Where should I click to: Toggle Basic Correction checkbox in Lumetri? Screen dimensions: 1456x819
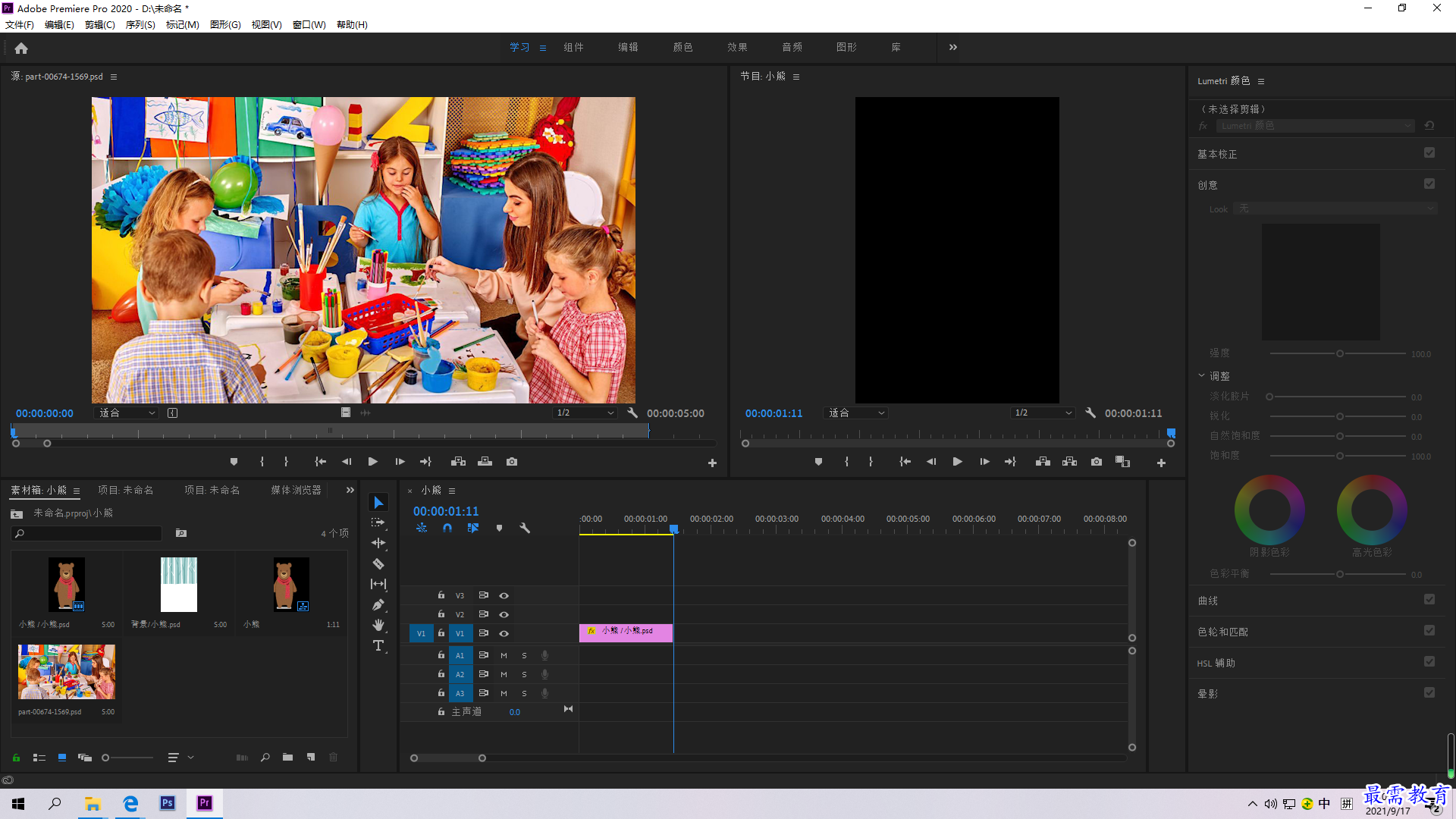point(1429,152)
